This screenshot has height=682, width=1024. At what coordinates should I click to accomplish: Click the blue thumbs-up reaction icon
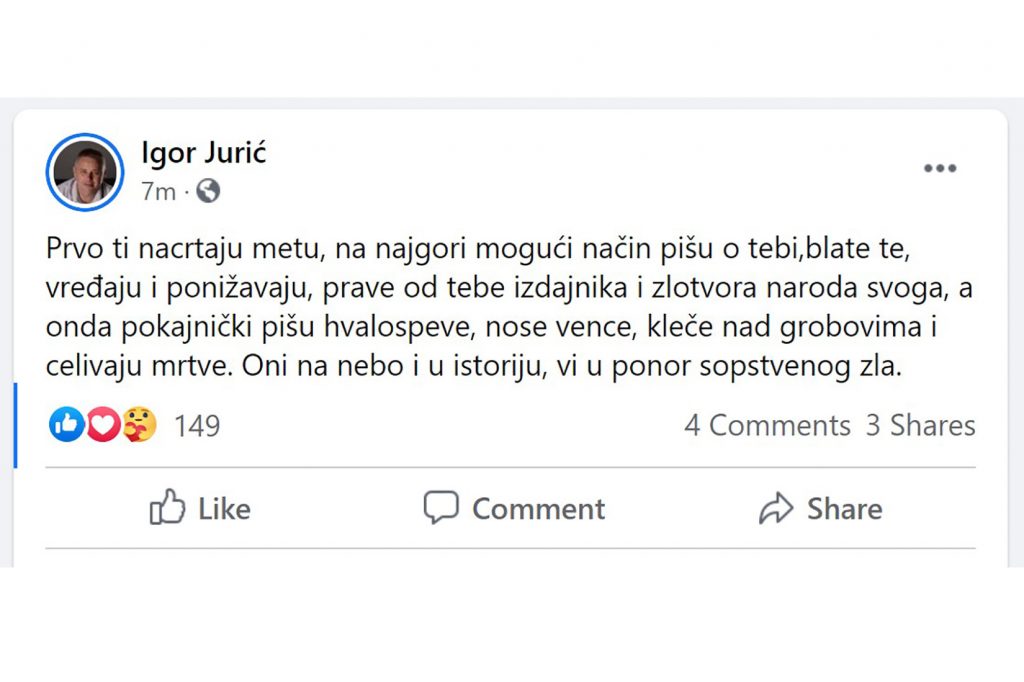coord(67,425)
